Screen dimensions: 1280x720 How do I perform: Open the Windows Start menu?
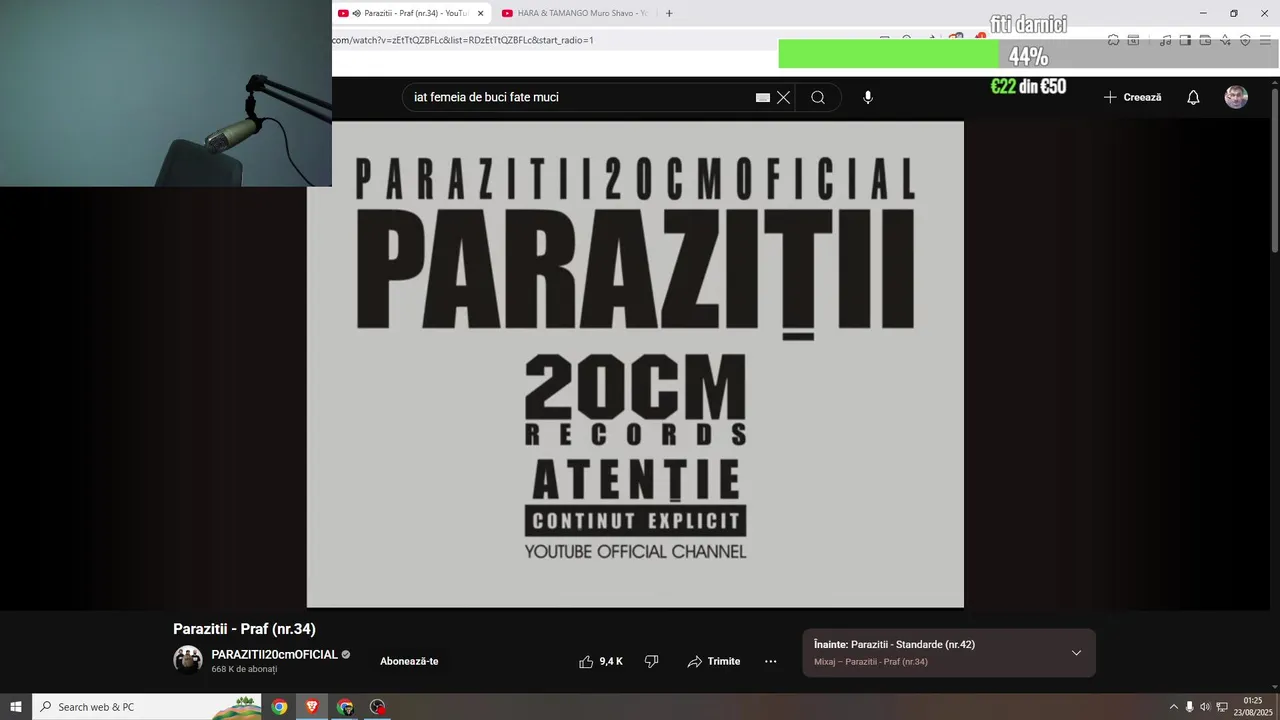tap(16, 707)
